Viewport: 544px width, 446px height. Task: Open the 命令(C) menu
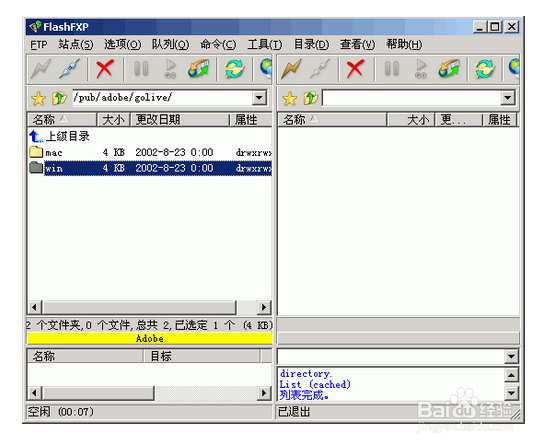tap(218, 44)
